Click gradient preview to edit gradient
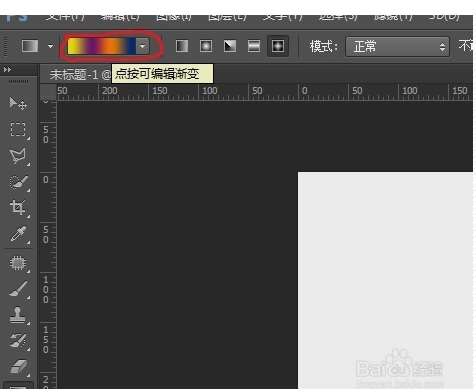 coord(102,46)
